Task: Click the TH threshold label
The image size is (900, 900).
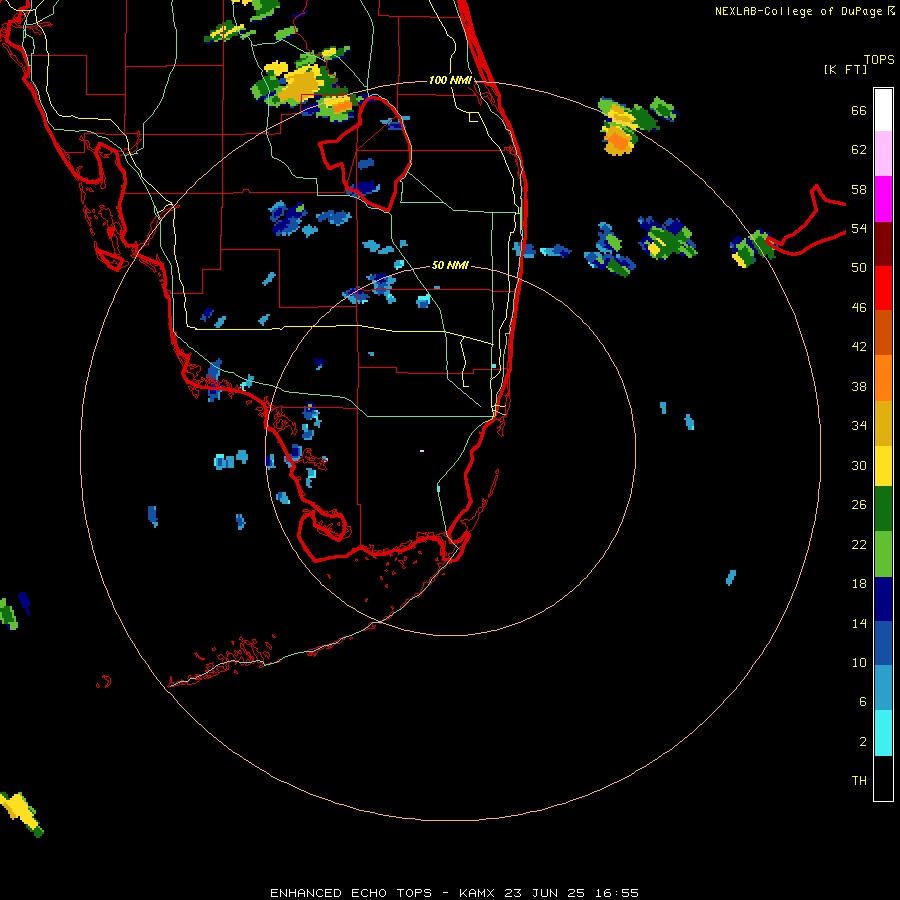Action: [859, 781]
